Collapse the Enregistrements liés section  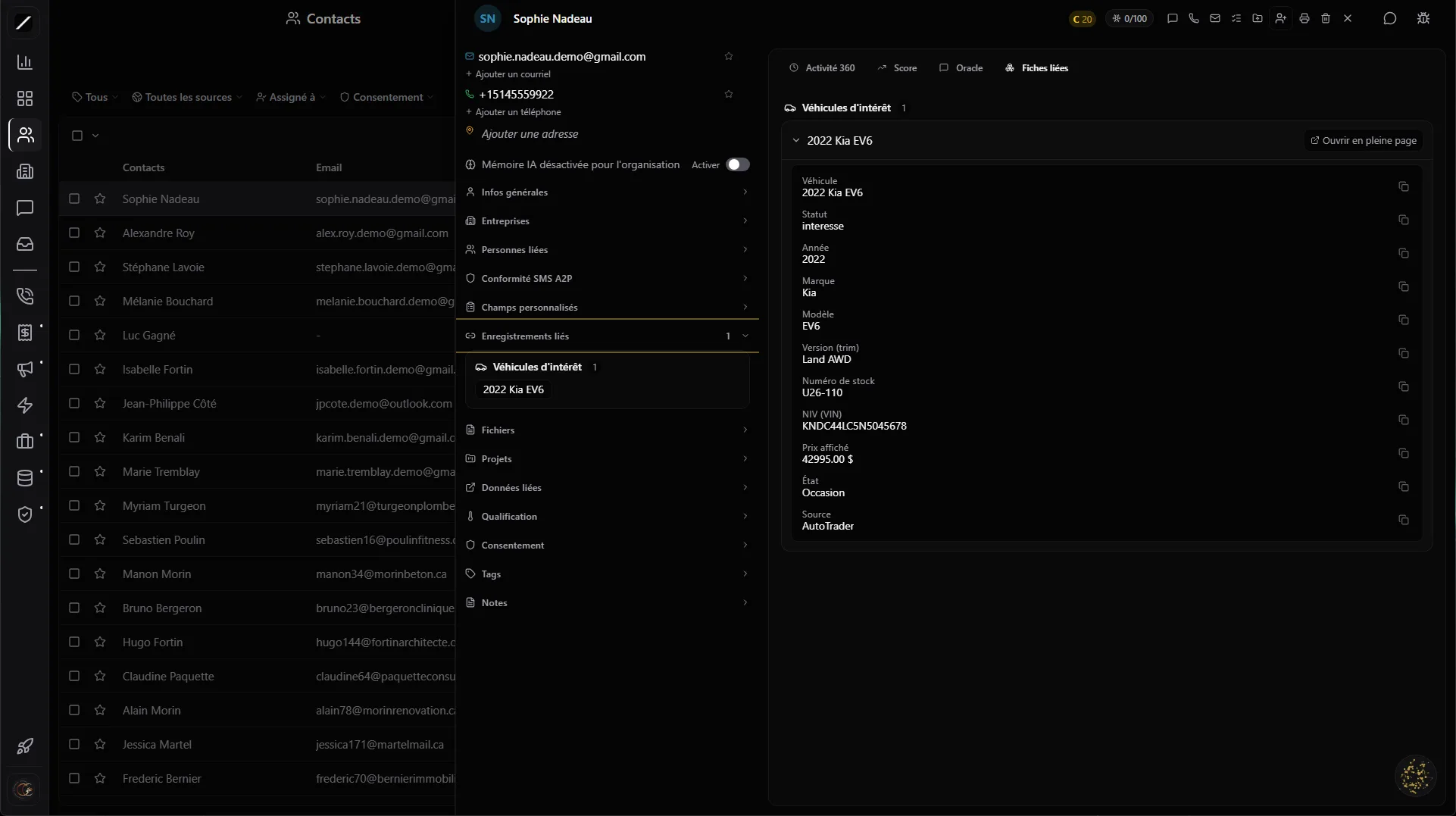608,336
